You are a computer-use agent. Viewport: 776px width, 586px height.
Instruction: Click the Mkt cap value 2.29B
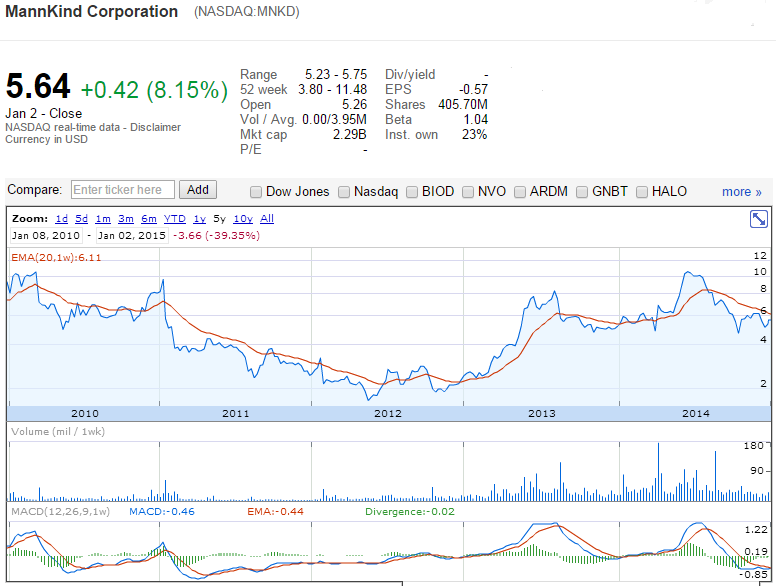pyautogui.click(x=349, y=135)
